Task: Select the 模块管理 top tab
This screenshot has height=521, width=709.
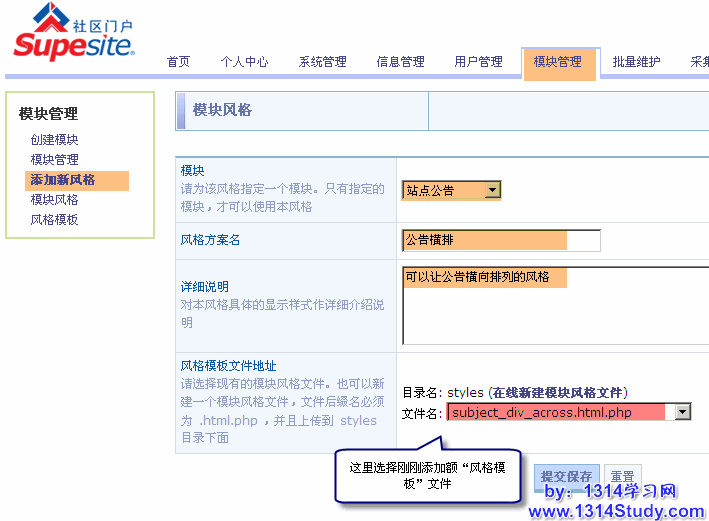Action: coord(557,62)
